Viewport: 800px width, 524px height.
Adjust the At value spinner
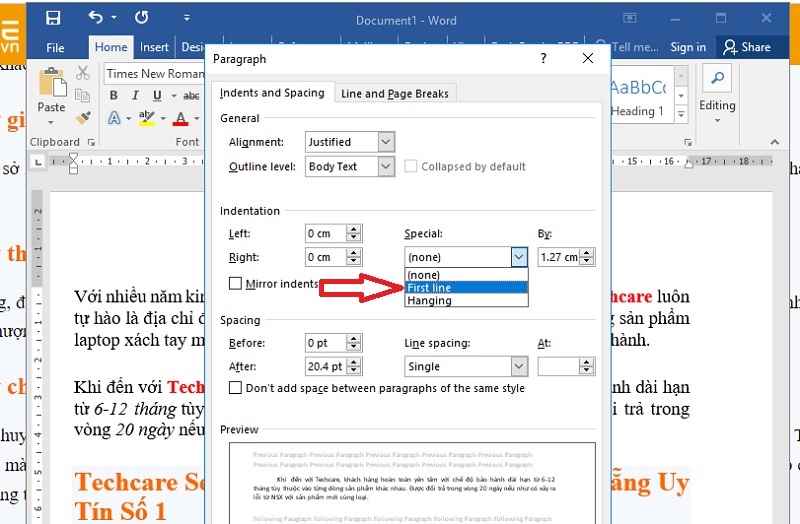pos(587,366)
